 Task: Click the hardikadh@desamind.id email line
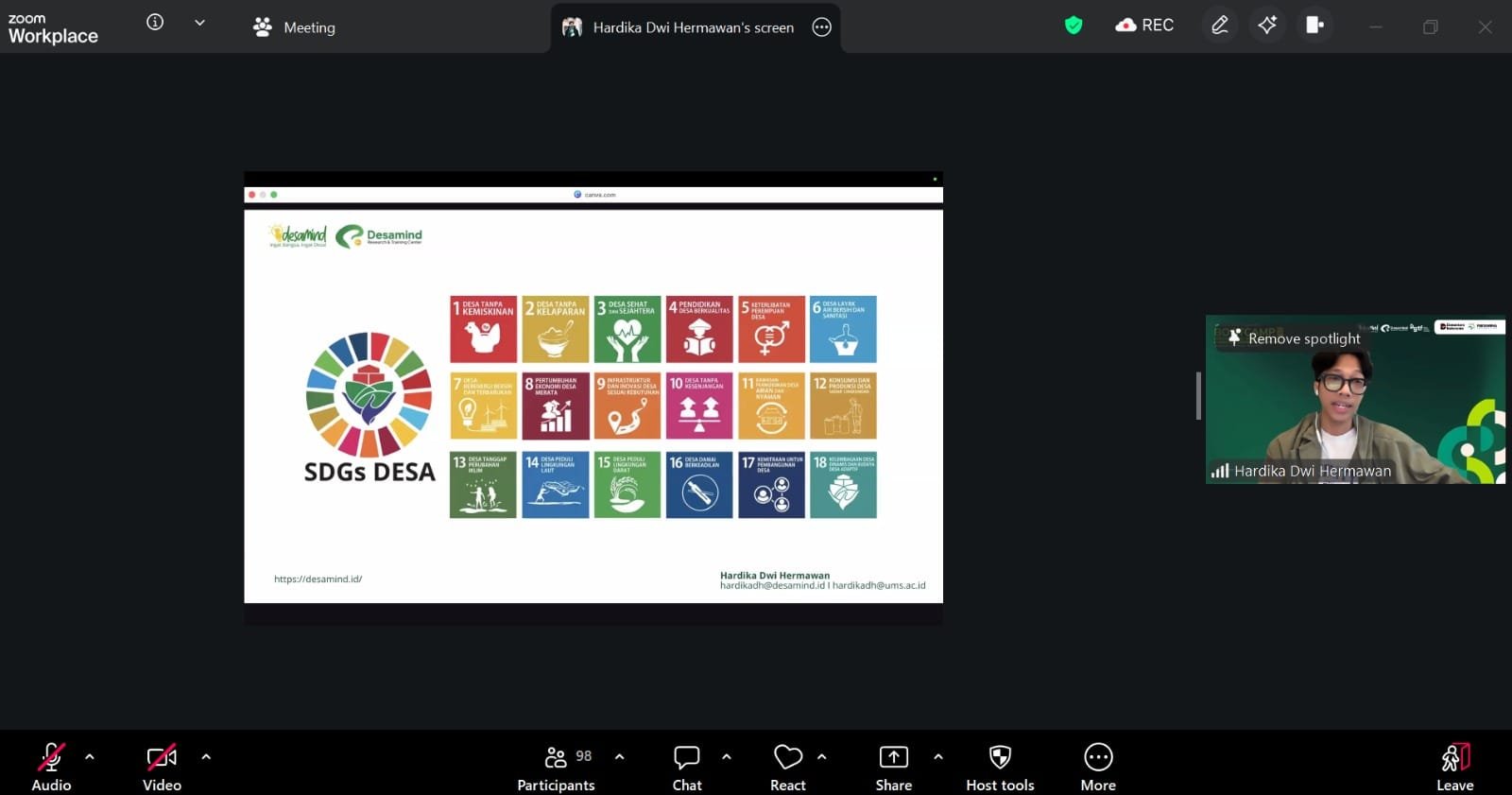click(822, 585)
